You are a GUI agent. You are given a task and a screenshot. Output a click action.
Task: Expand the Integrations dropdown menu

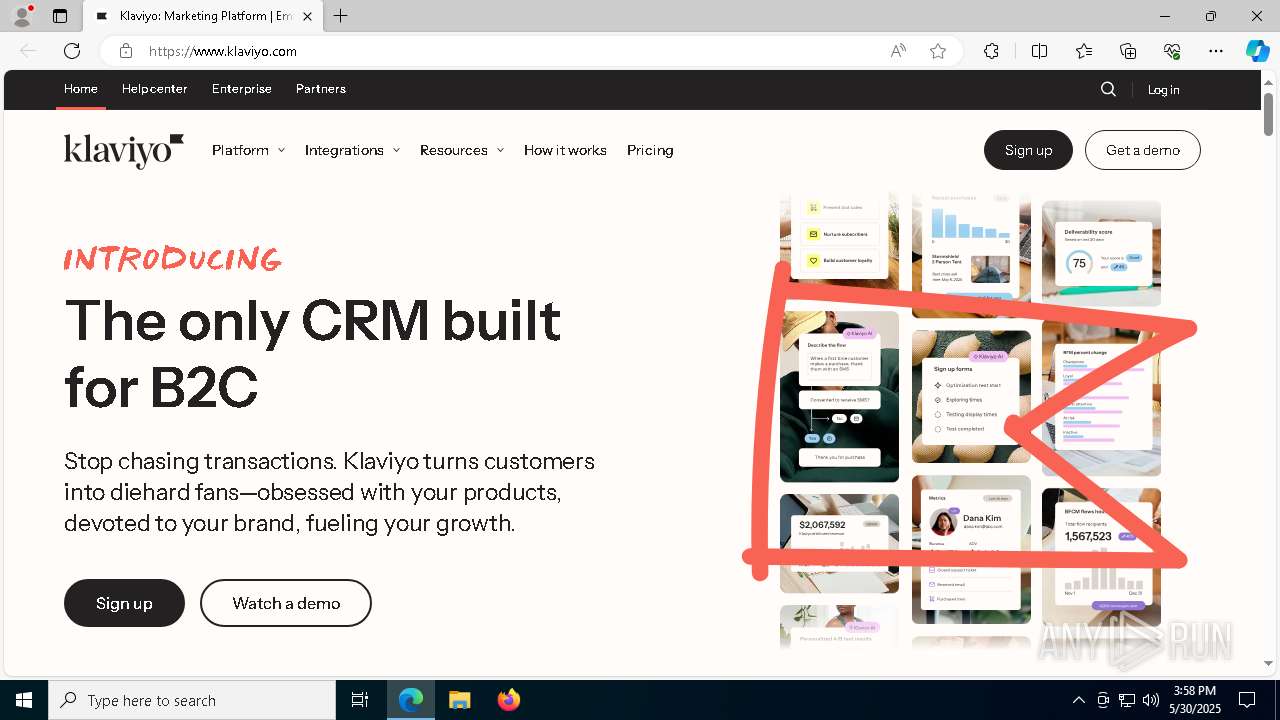click(x=352, y=150)
